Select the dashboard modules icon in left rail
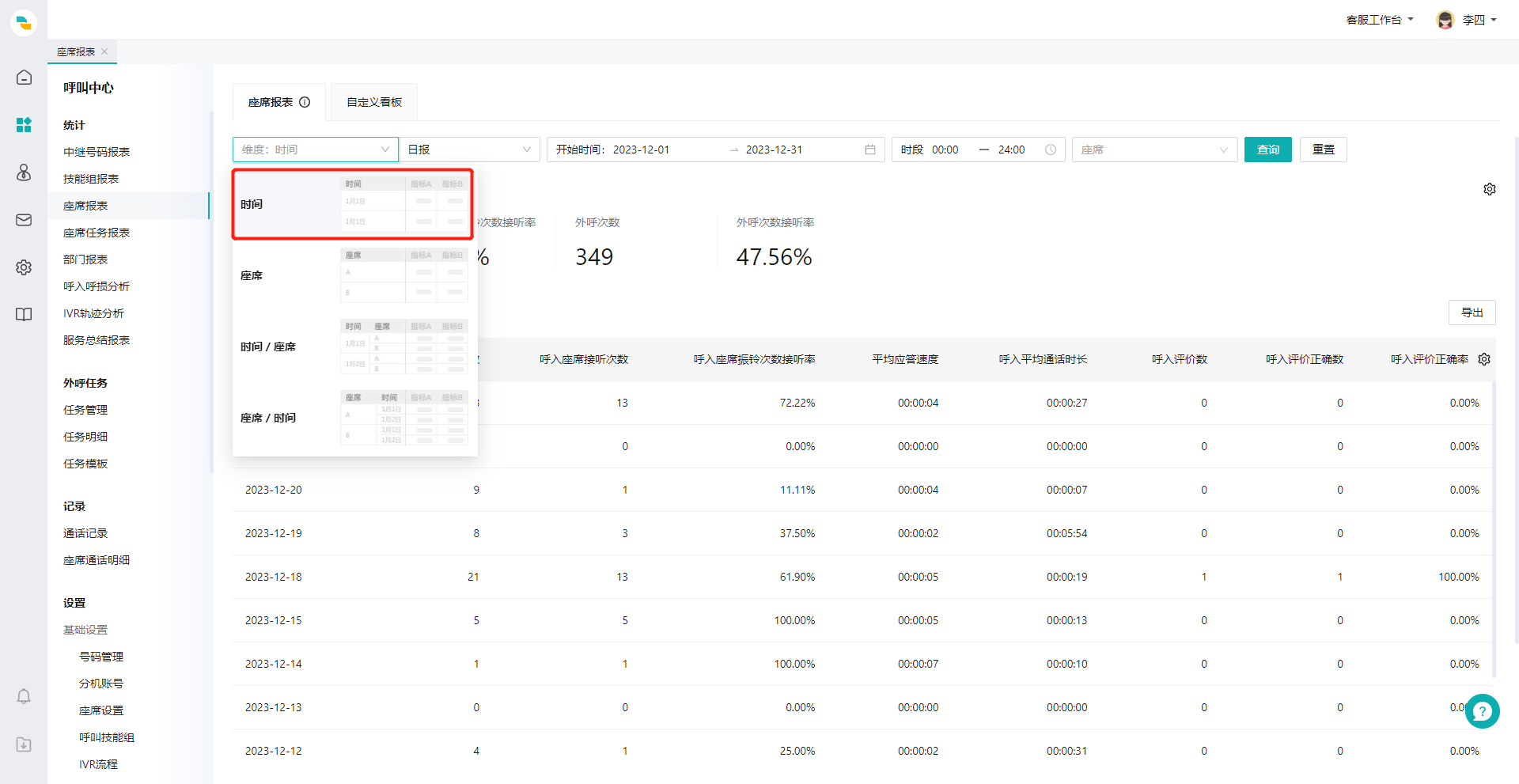Viewport: 1519px width, 784px height. [x=24, y=124]
